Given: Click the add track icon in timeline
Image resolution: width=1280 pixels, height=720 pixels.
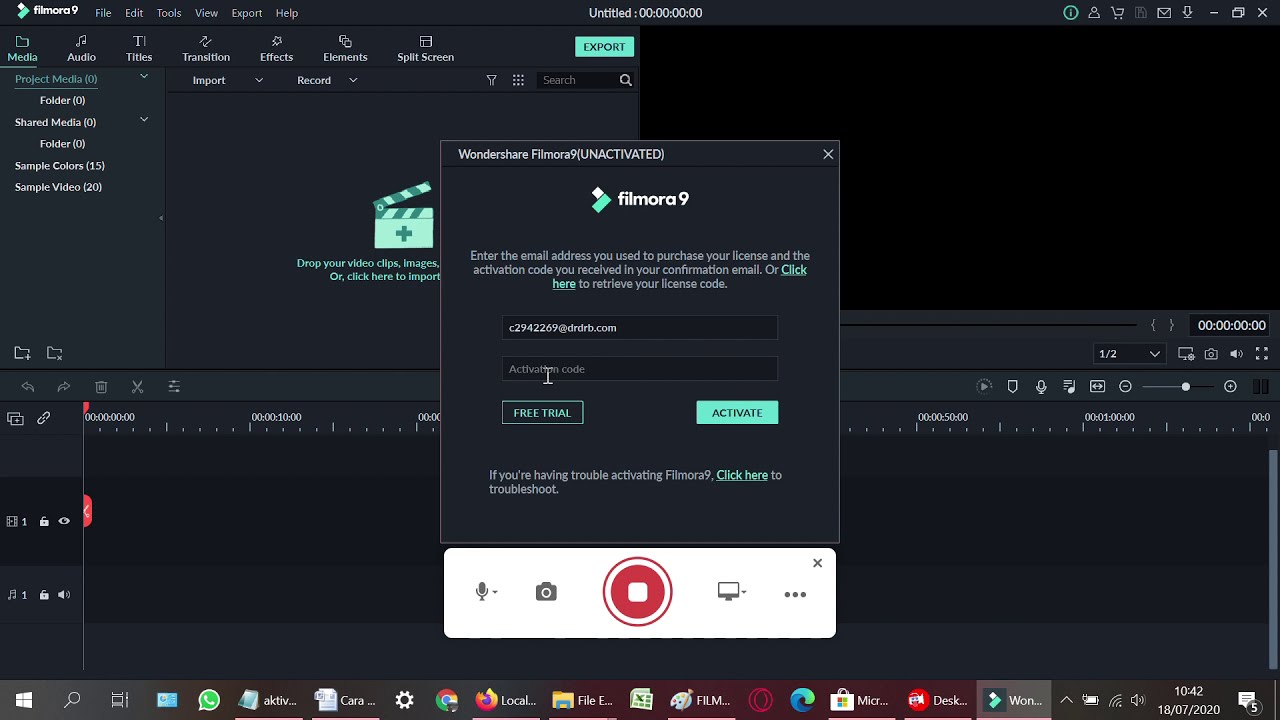Looking at the screenshot, I should click(15, 418).
